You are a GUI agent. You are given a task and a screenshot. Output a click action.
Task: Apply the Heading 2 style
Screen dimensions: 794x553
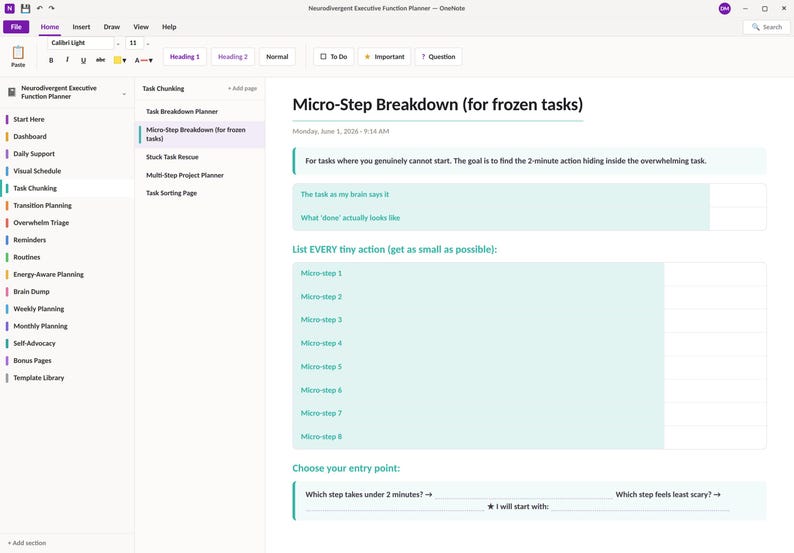click(x=233, y=57)
